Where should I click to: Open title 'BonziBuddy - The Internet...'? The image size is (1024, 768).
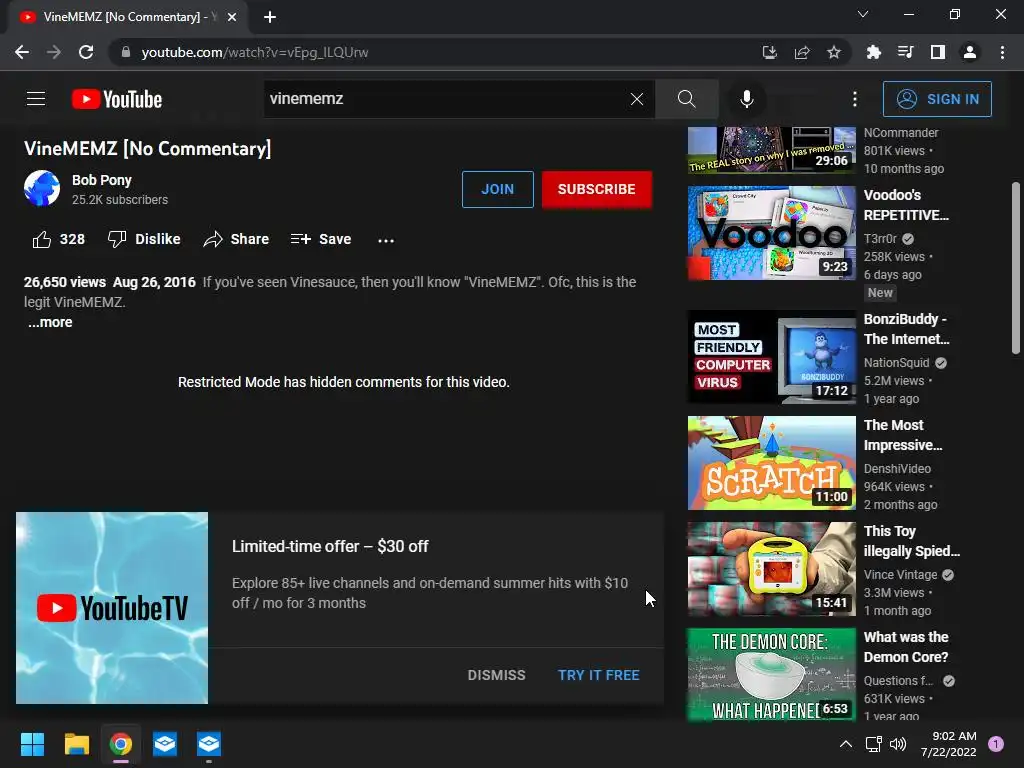click(x=906, y=329)
